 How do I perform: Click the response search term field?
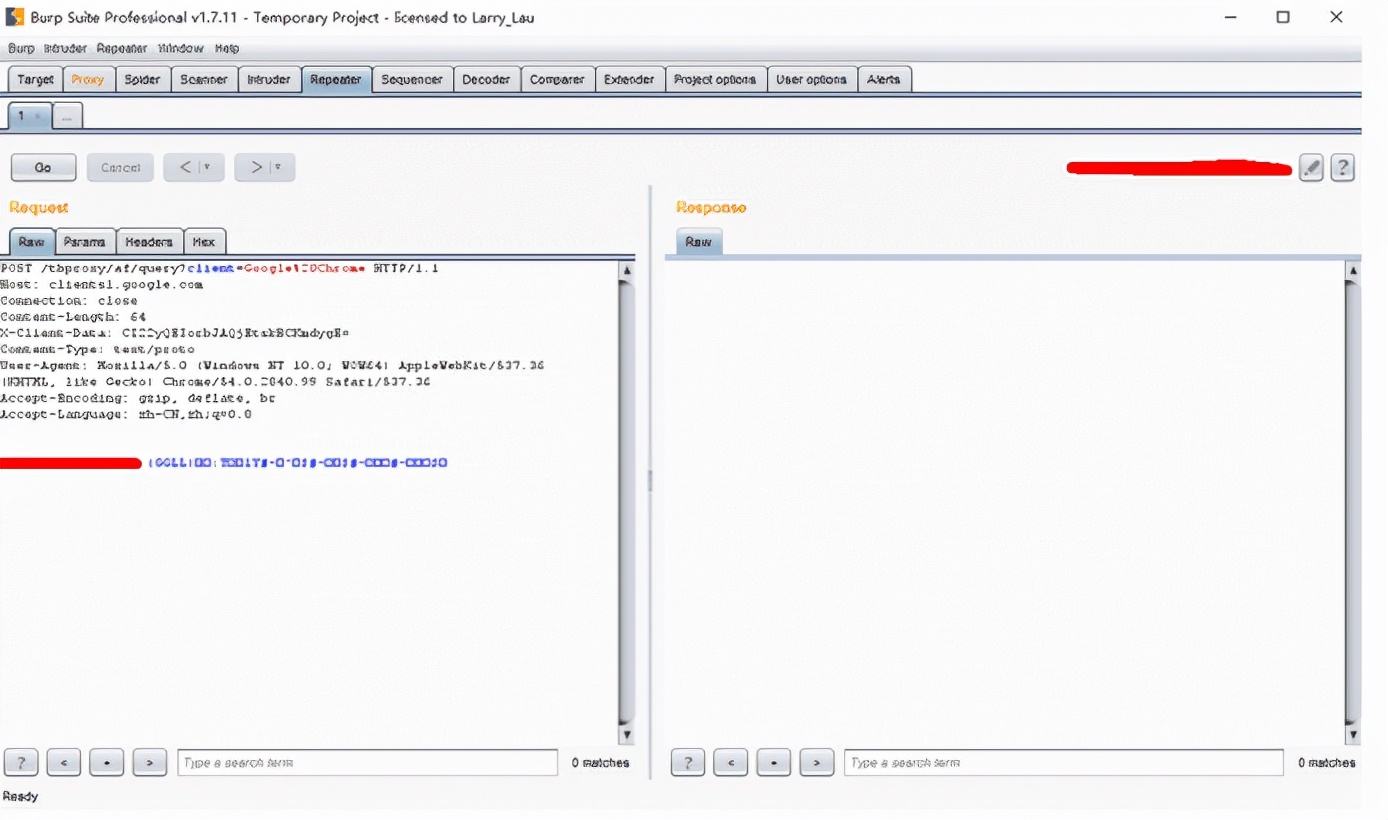click(x=1063, y=763)
